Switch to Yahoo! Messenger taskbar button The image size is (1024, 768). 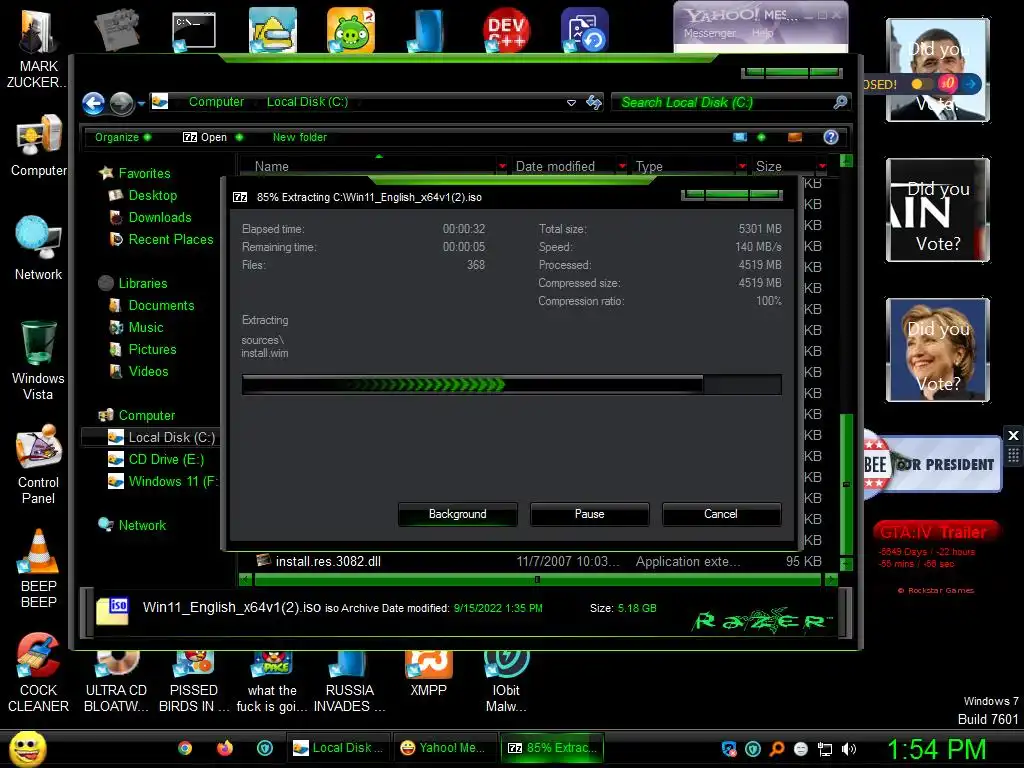coord(443,748)
